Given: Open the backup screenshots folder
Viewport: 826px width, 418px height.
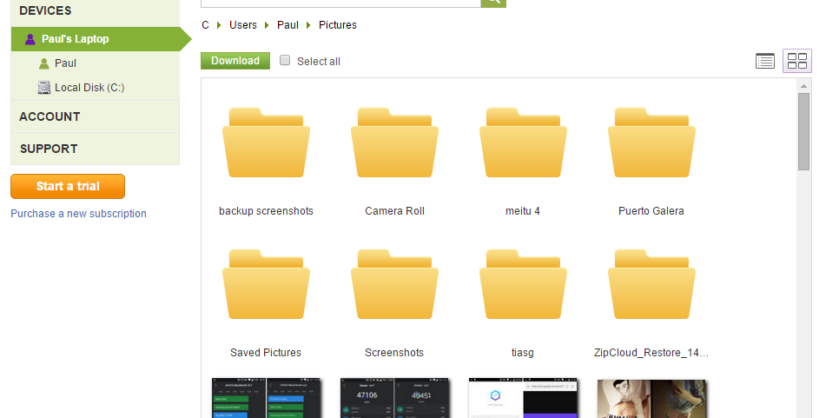Looking at the screenshot, I should [266, 143].
